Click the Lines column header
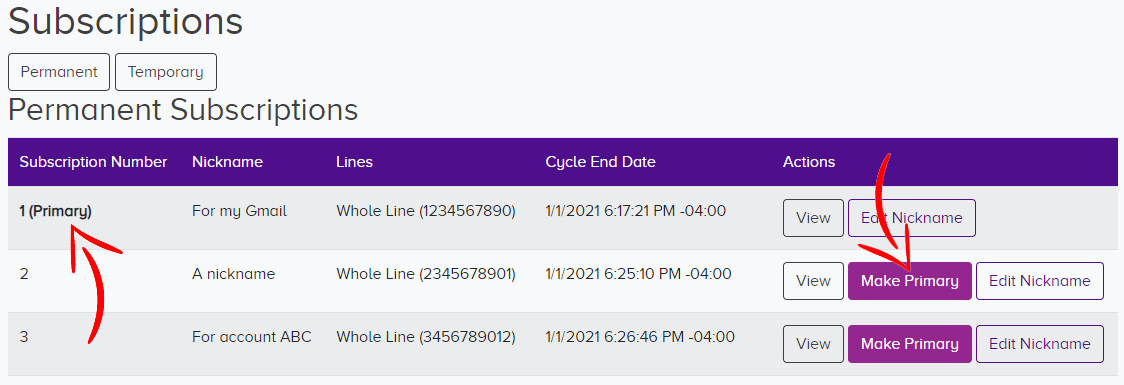 click(x=354, y=162)
